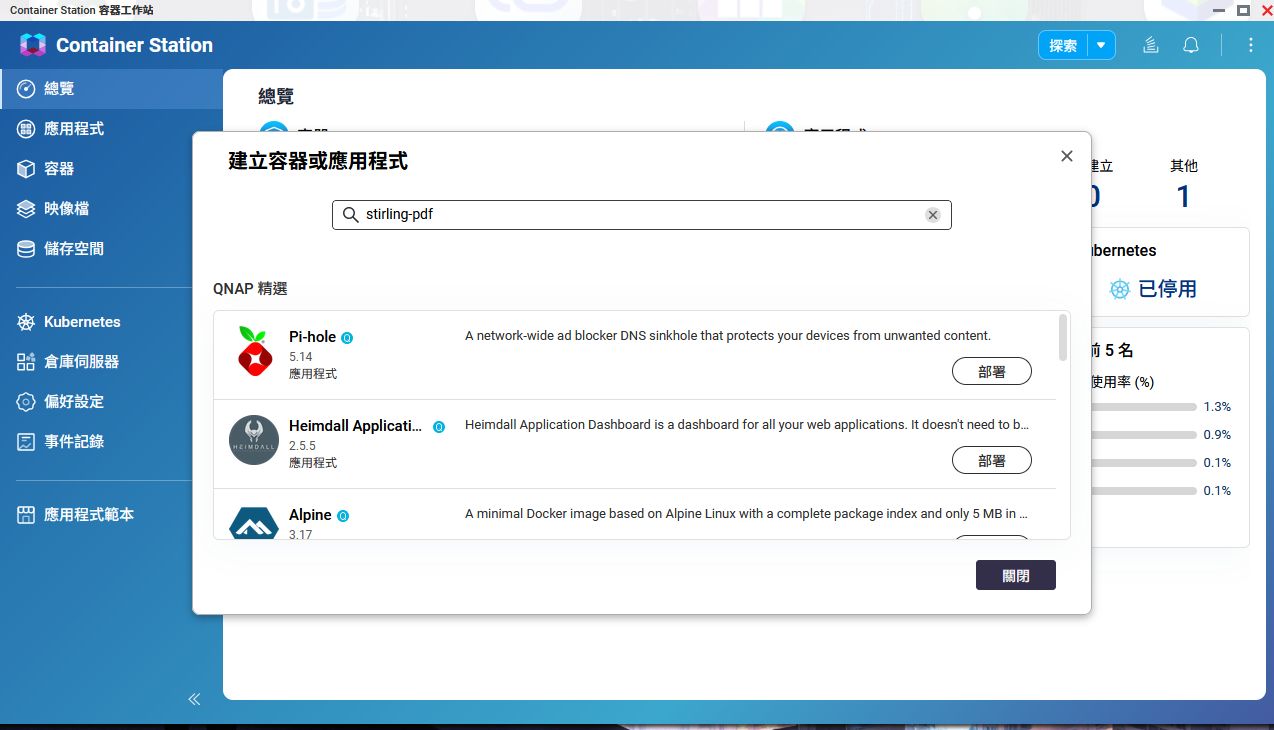Click the application templates (應用程式範本) icon
Viewport: 1274px width, 730px height.
click(x=26, y=515)
